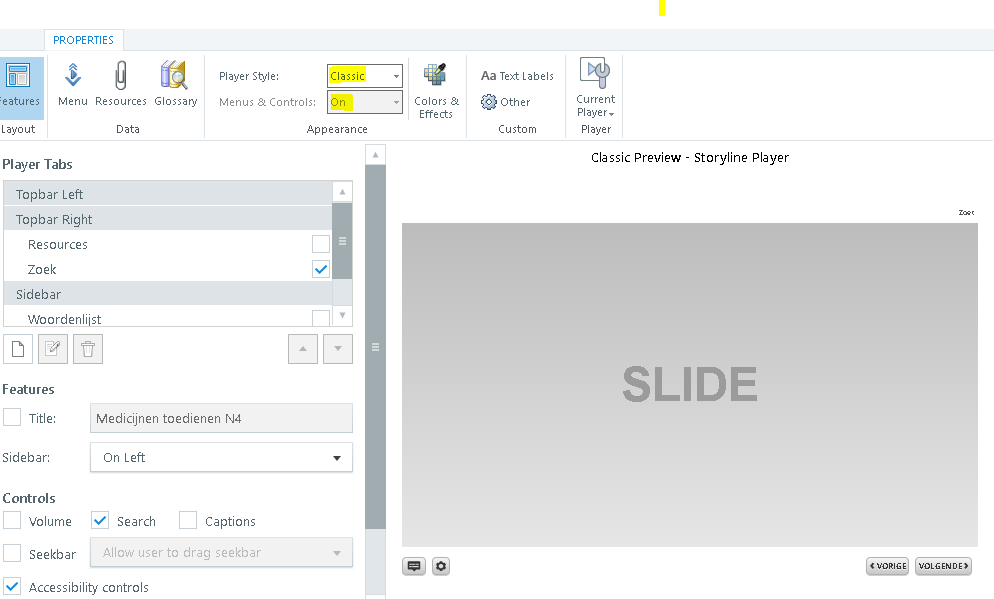Enable the Resources tab checkbox
The image size is (994, 599).
point(321,244)
